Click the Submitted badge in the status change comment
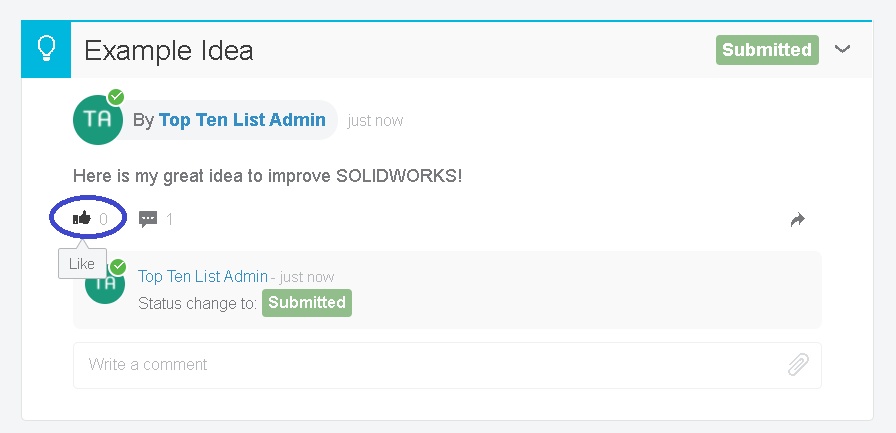Image resolution: width=896 pixels, height=433 pixels. [x=307, y=303]
